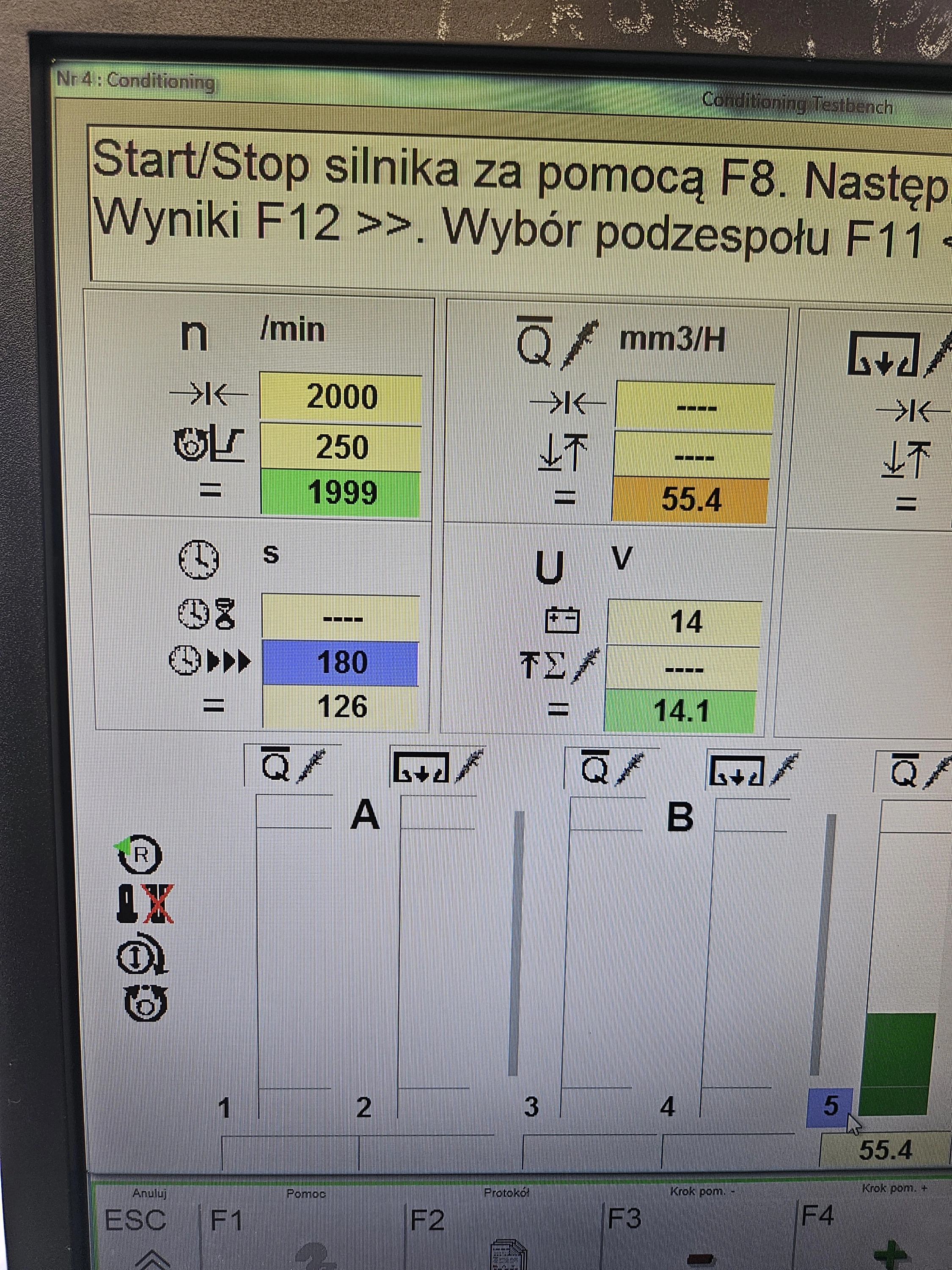Select the battery voltage setpoint icon
952x1270 pixels.
coord(562,620)
